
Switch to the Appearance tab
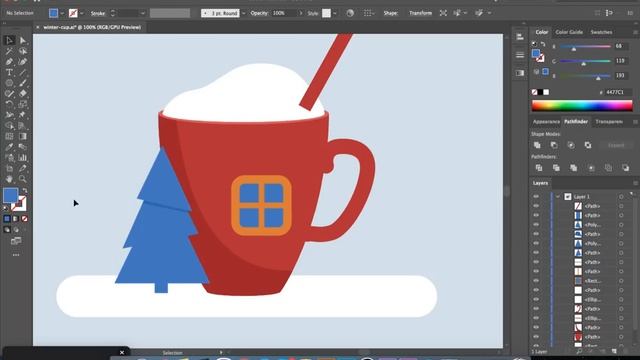(546, 122)
